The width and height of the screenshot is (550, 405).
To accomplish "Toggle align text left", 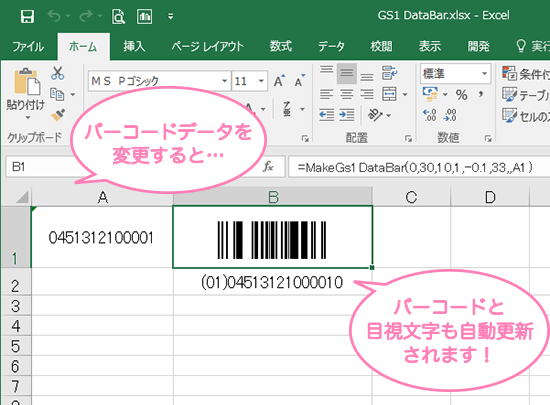I will pyautogui.click(x=326, y=94).
